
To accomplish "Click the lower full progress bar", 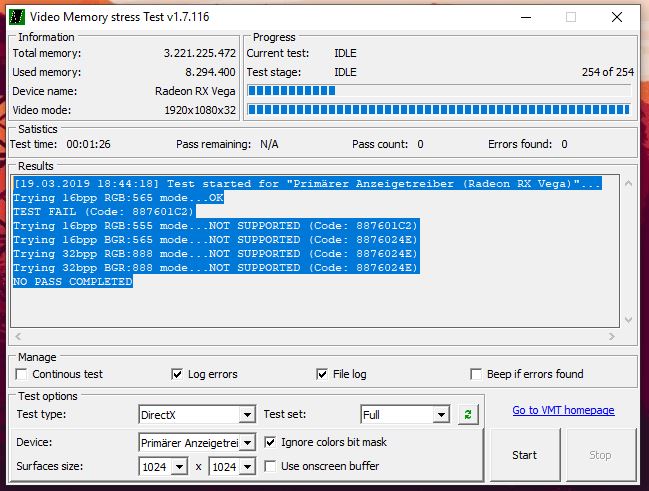I will pos(439,109).
